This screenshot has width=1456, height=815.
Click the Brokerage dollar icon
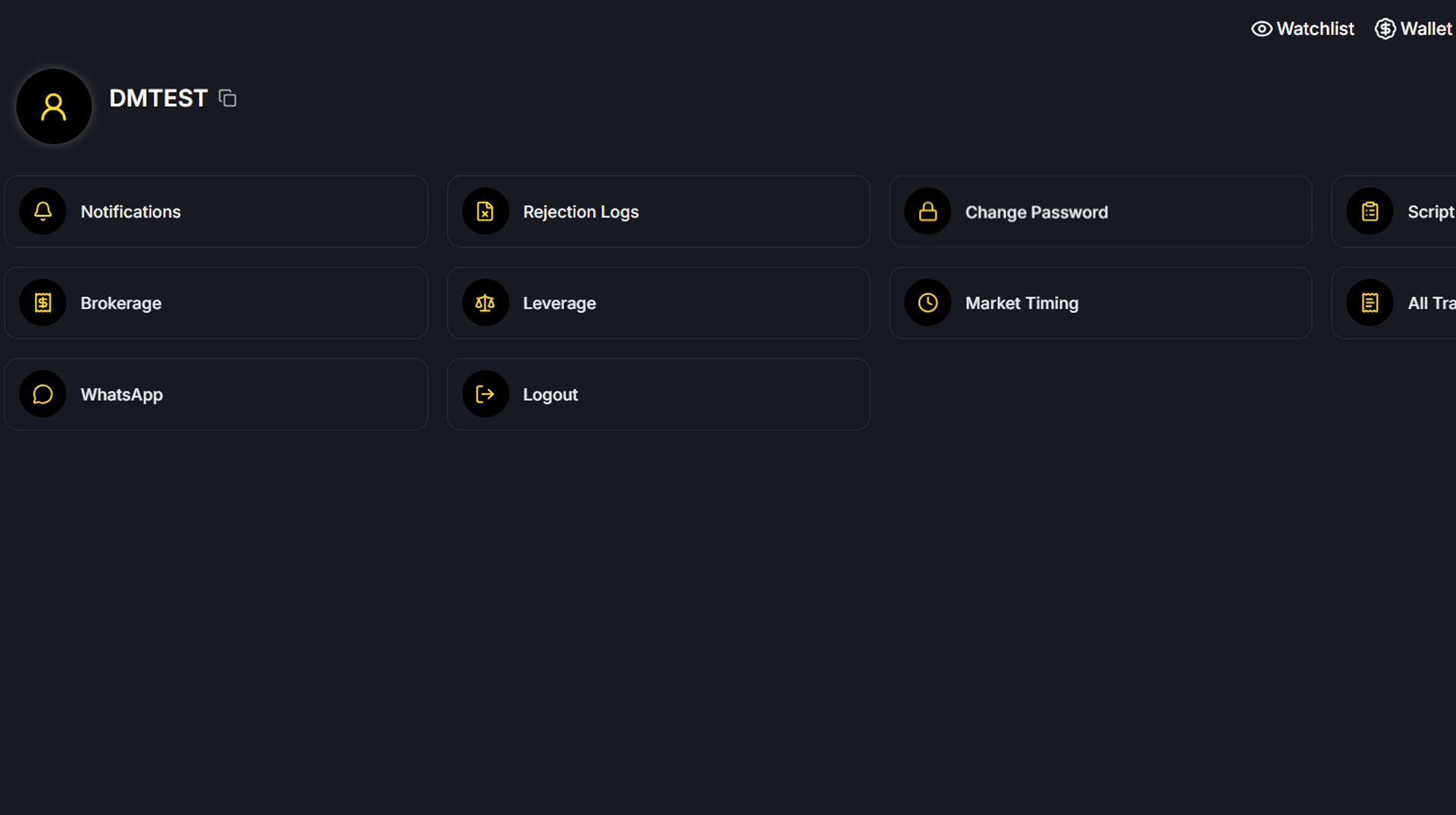tap(42, 302)
